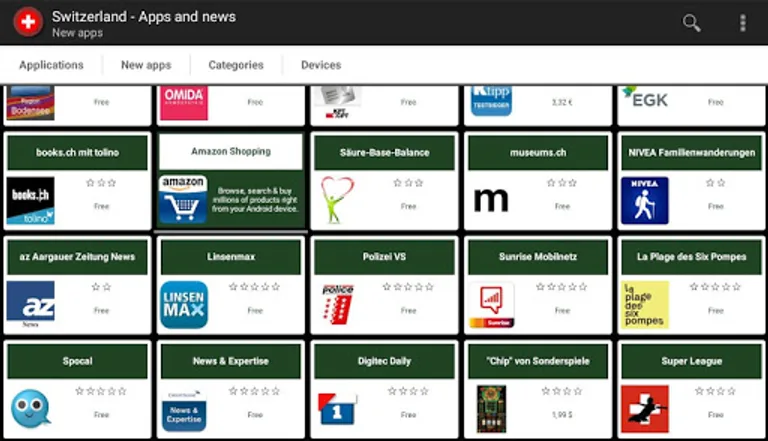Tap the Spocal blue bubble icon
The width and height of the screenshot is (768, 441).
(x=30, y=408)
